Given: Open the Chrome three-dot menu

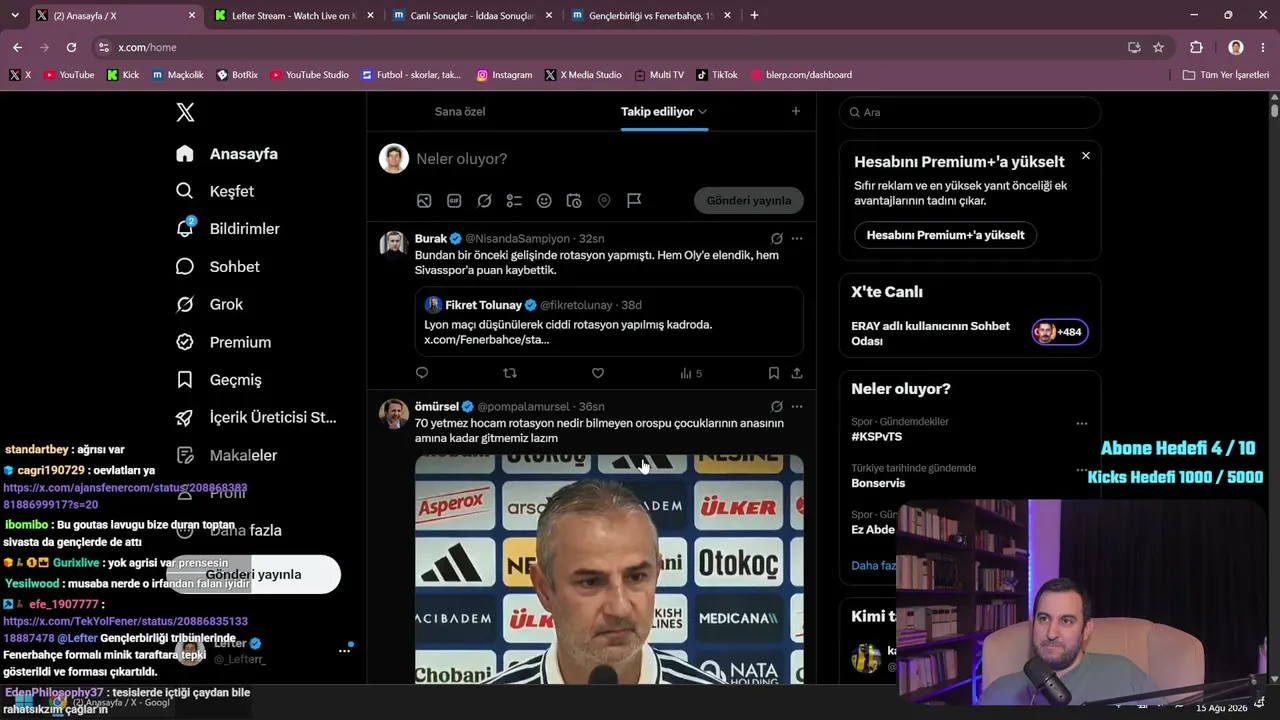Looking at the screenshot, I should coord(1264,47).
